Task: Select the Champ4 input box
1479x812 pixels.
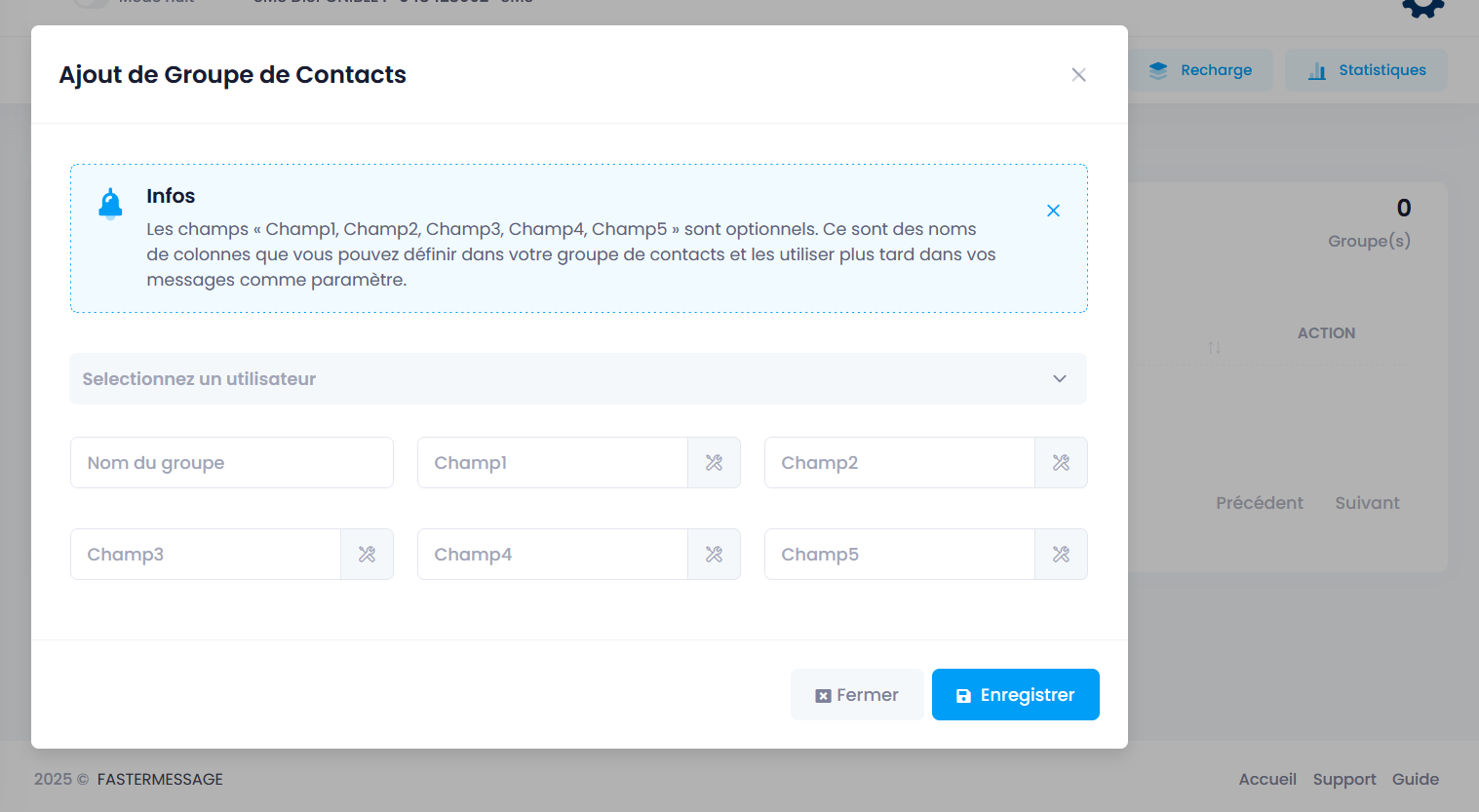Action: point(552,555)
